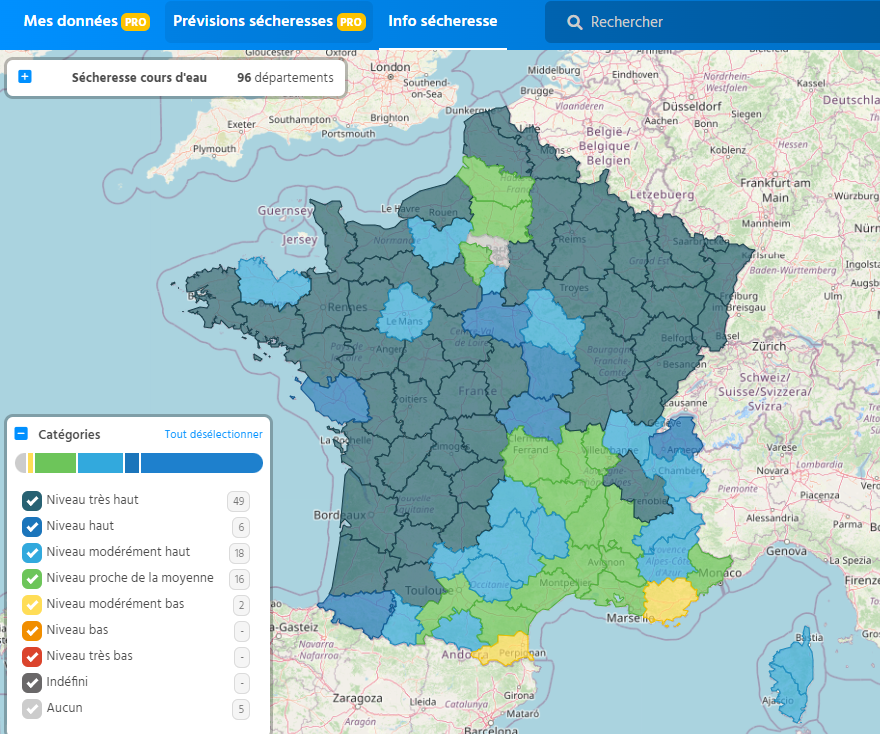Toggle the Indéfini checkbox

coord(32,682)
